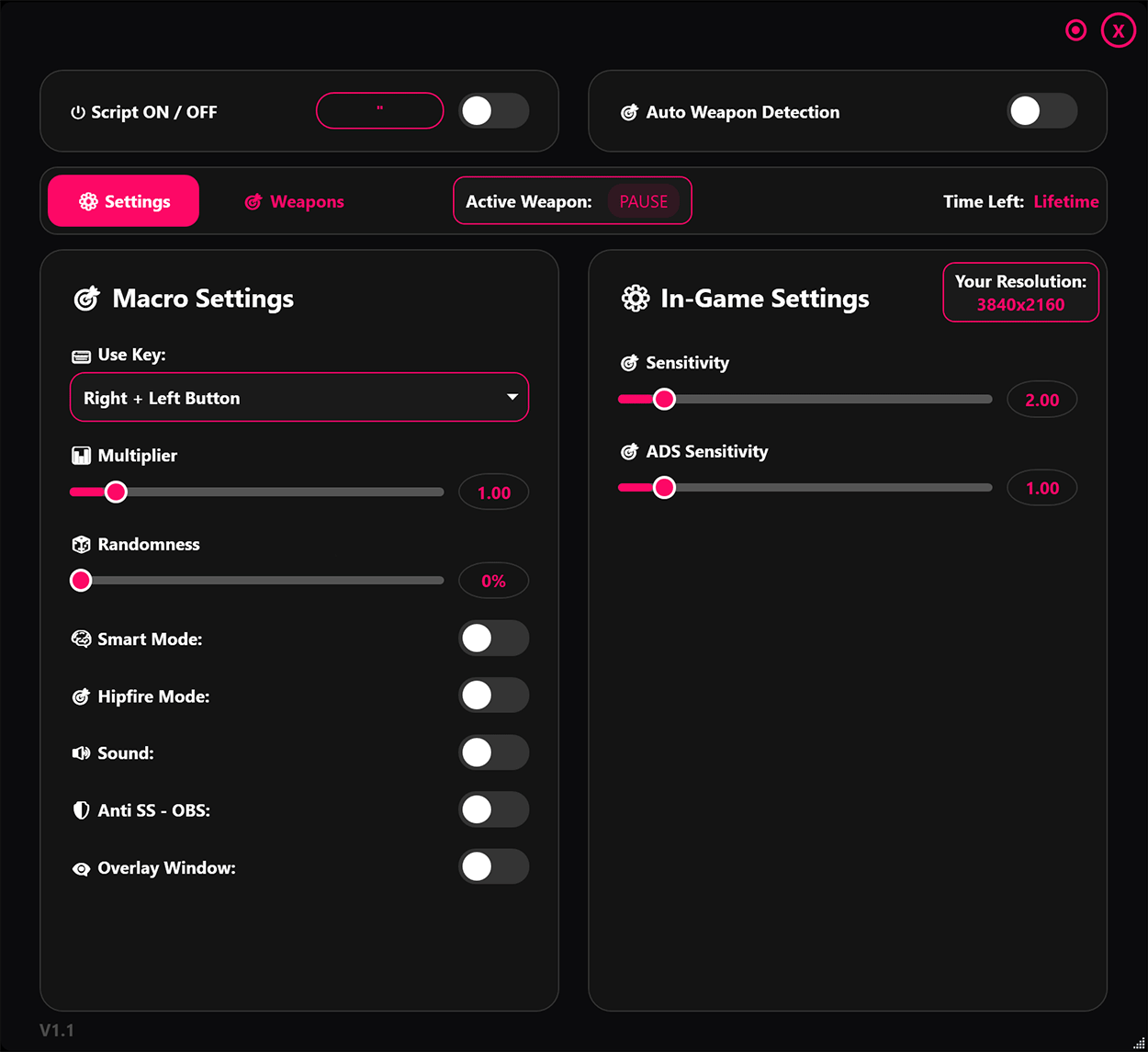1148x1052 pixels.
Task: Enable Auto Weapon Detection
Action: tap(1042, 111)
